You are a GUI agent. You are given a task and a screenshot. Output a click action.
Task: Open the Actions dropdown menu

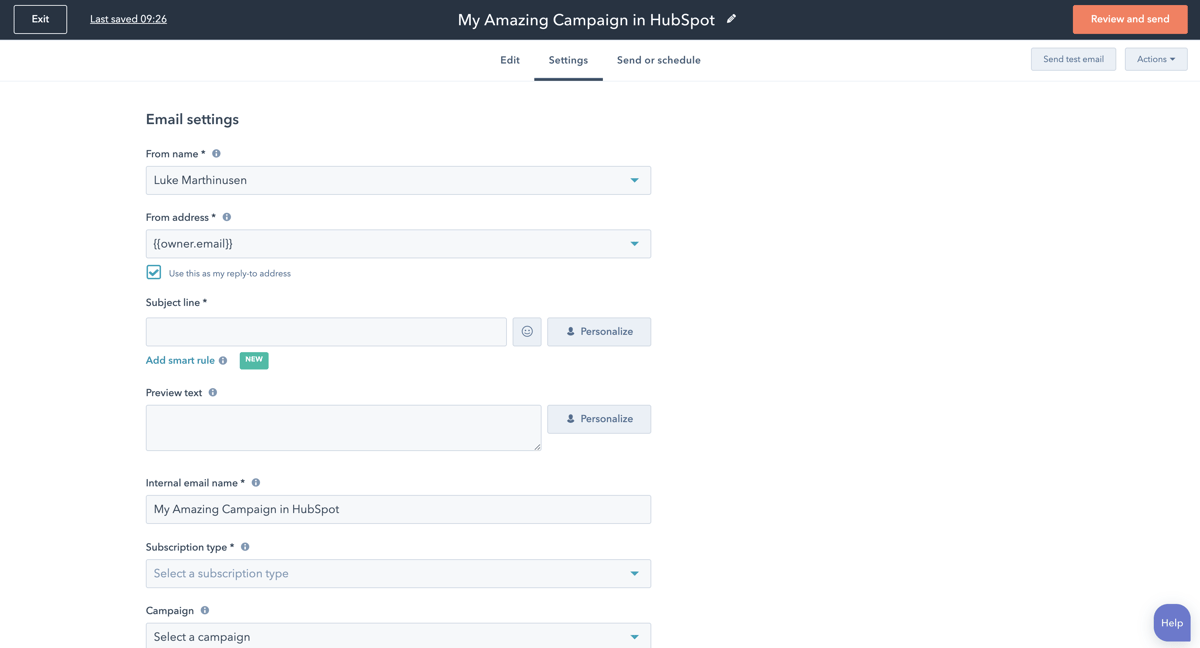point(1156,59)
